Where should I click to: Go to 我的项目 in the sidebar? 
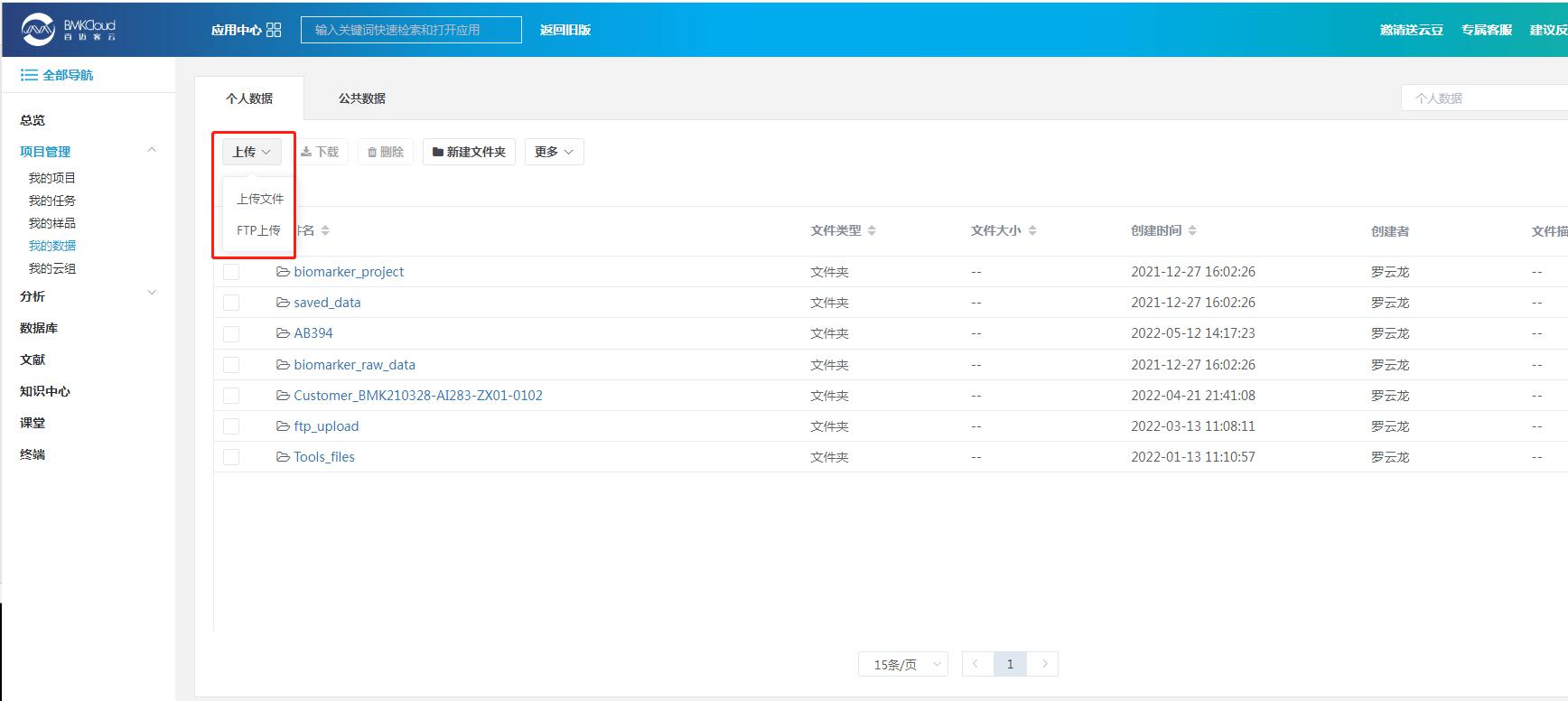pos(52,178)
